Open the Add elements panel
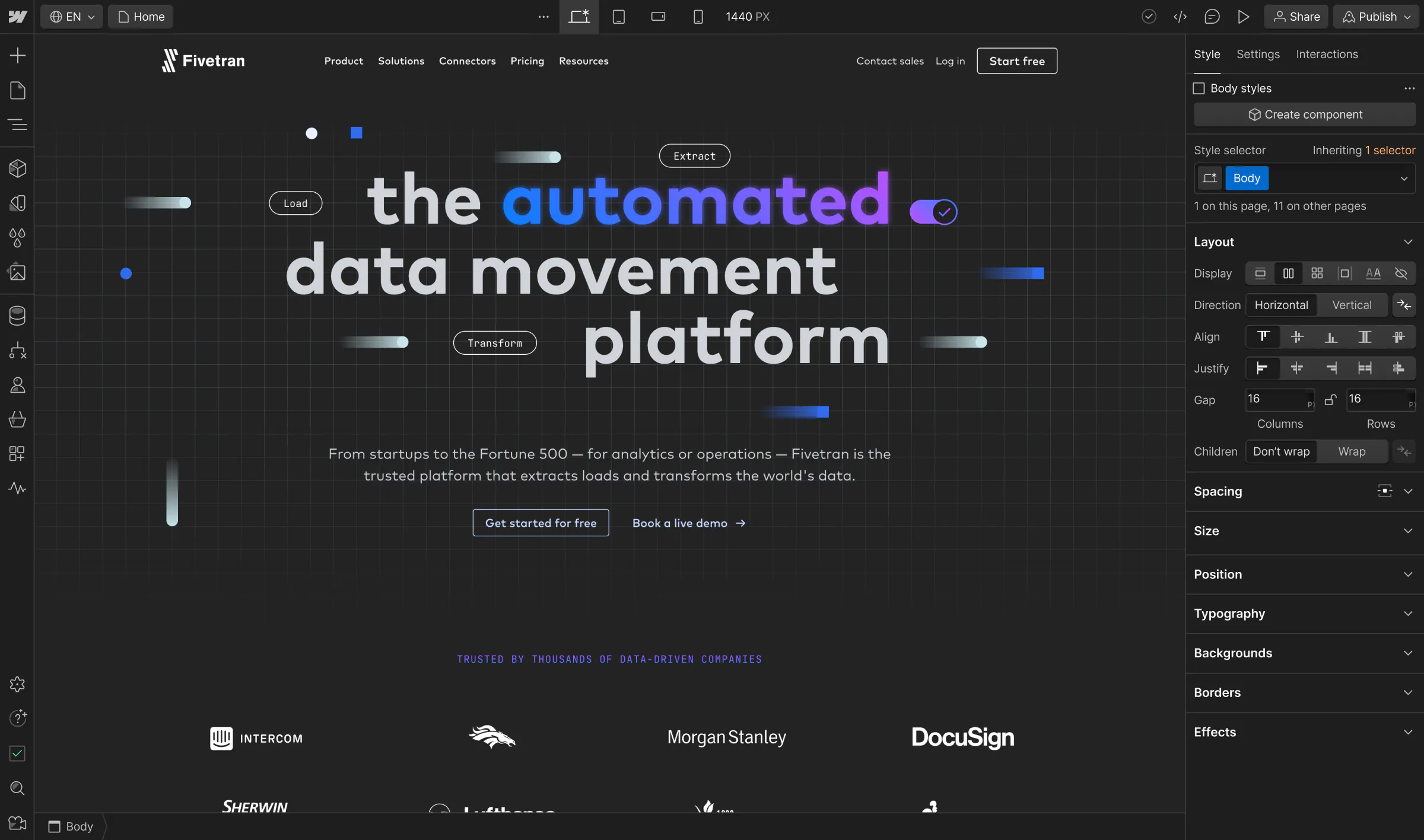1424x840 pixels. pyautogui.click(x=18, y=56)
